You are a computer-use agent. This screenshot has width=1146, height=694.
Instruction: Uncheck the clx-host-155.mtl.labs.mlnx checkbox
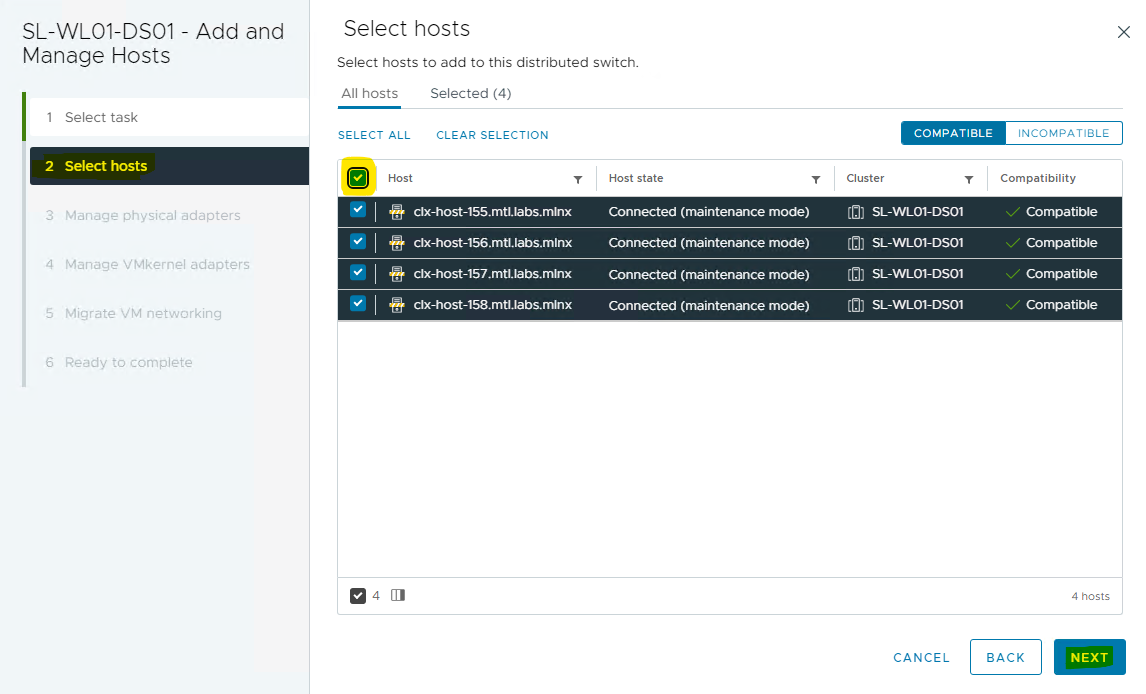click(x=357, y=210)
